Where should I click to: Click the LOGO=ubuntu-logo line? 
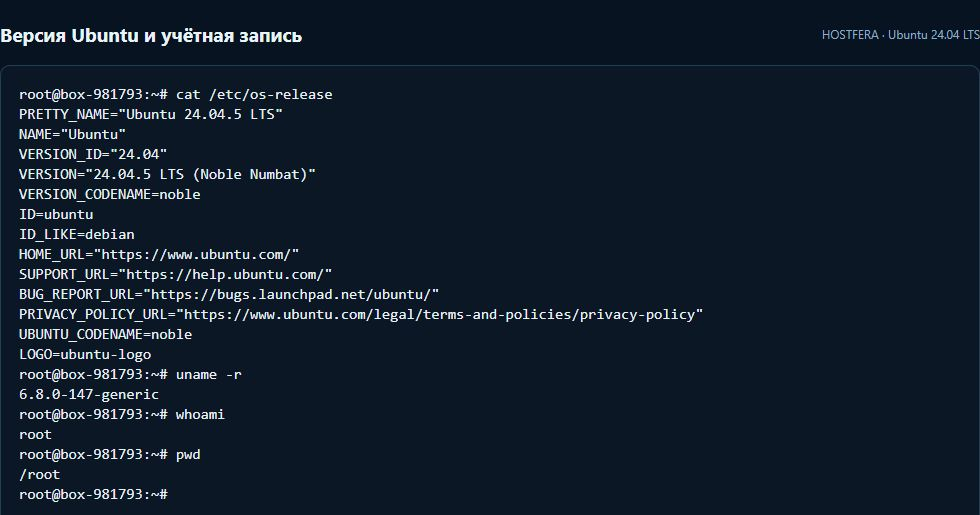coord(85,354)
